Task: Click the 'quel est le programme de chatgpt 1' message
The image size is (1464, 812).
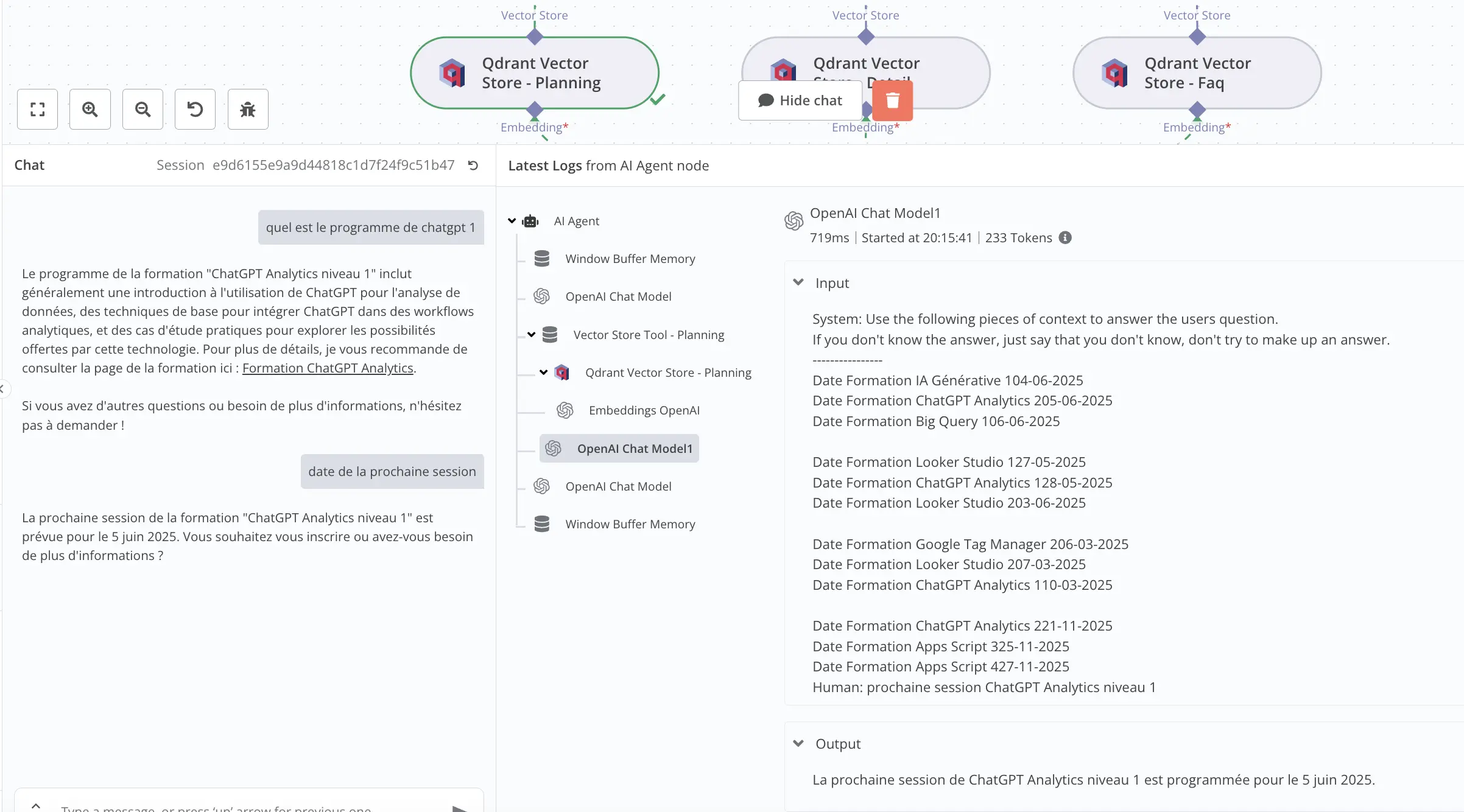Action: click(371, 228)
